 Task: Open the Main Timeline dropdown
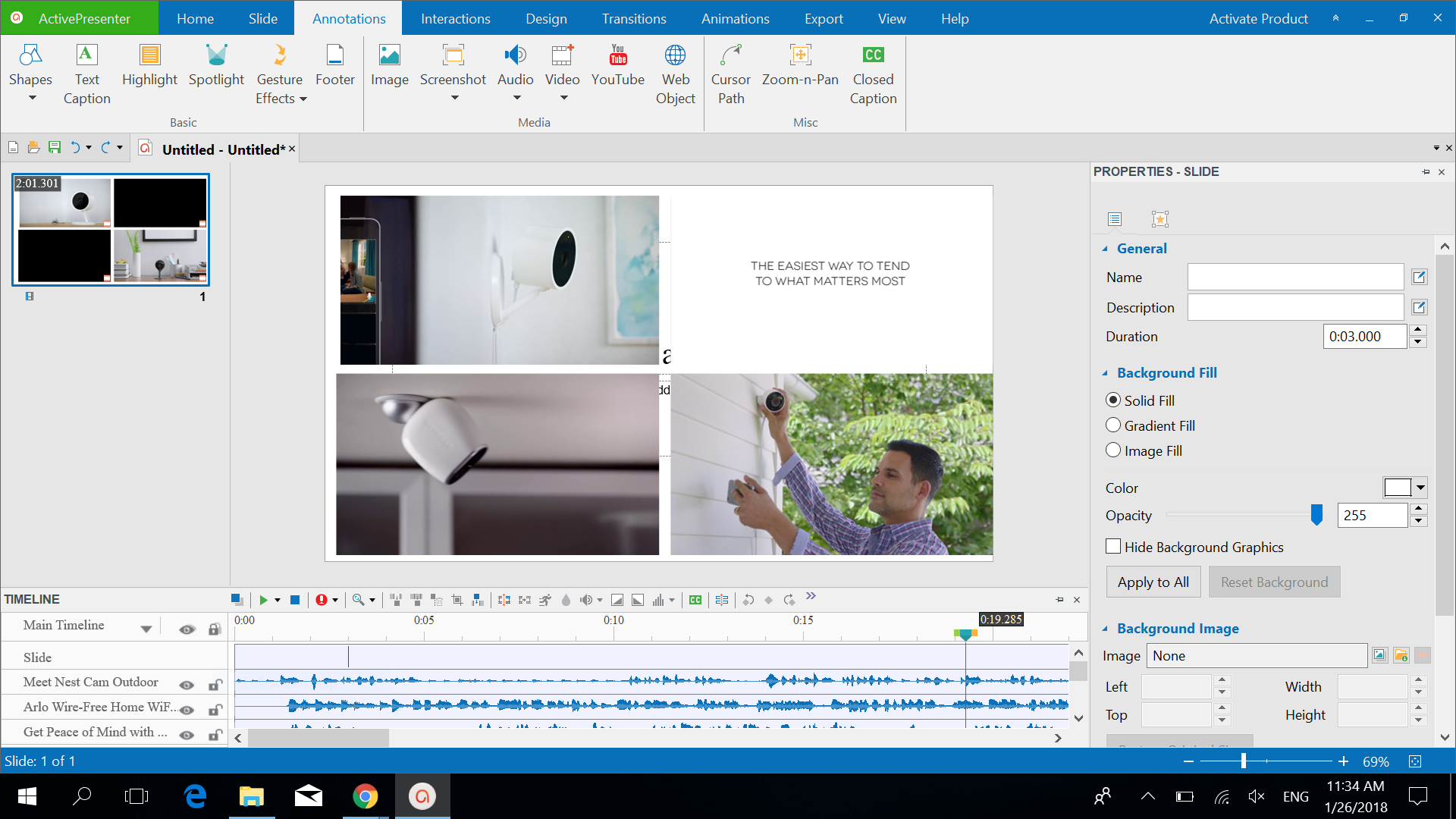pyautogui.click(x=148, y=627)
